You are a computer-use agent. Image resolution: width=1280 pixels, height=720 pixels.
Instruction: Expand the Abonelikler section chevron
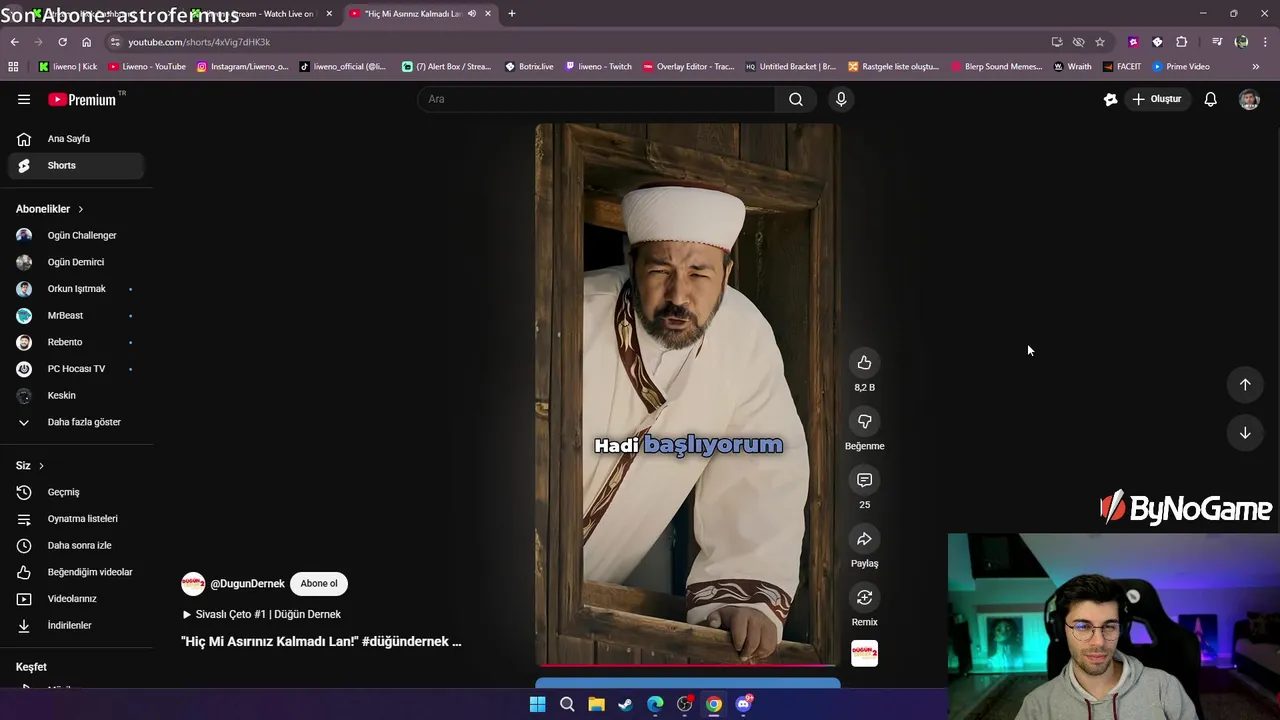click(80, 209)
